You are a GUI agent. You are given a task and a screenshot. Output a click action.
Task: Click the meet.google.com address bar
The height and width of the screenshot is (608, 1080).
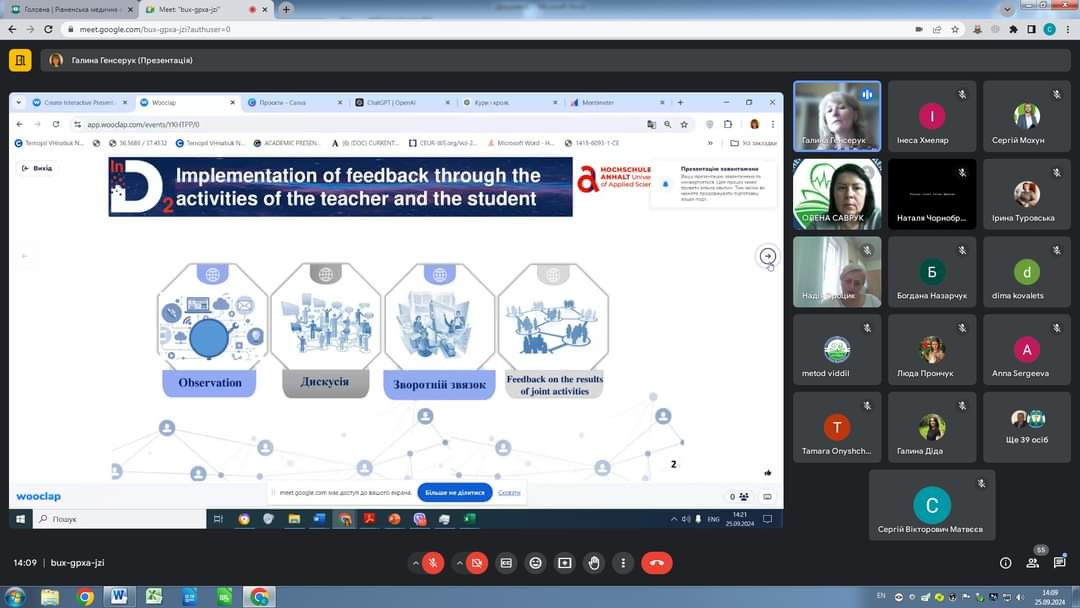click(482, 29)
